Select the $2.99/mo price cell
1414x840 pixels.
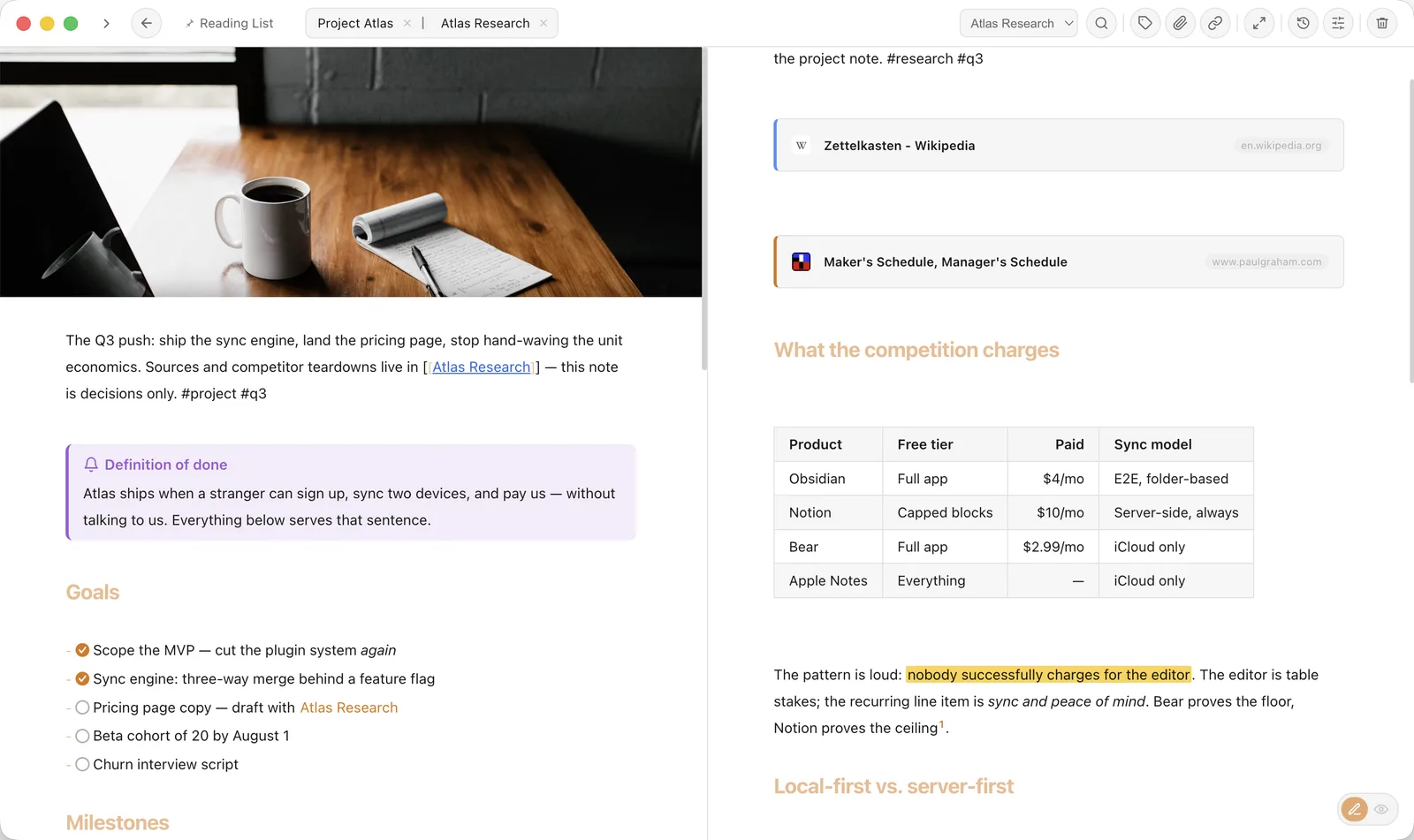(1053, 547)
